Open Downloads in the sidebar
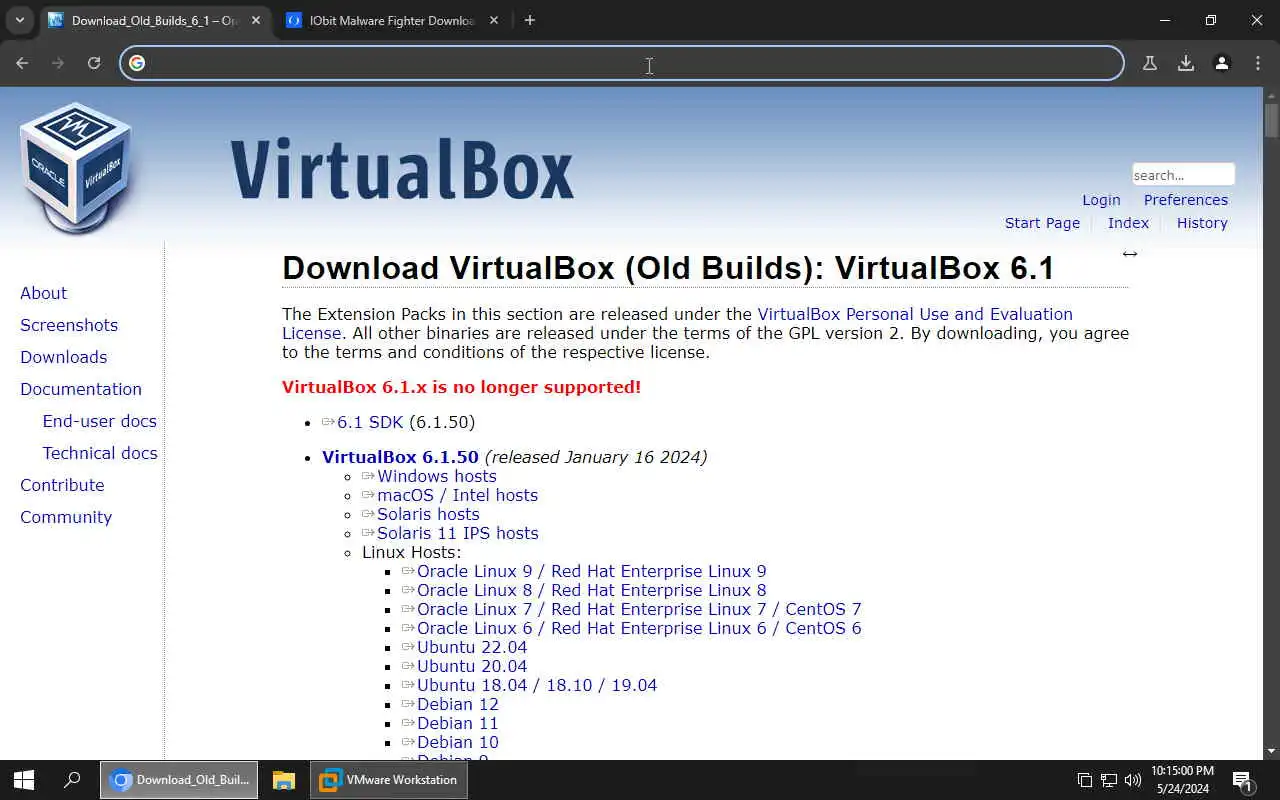The image size is (1280, 800). coord(64,357)
